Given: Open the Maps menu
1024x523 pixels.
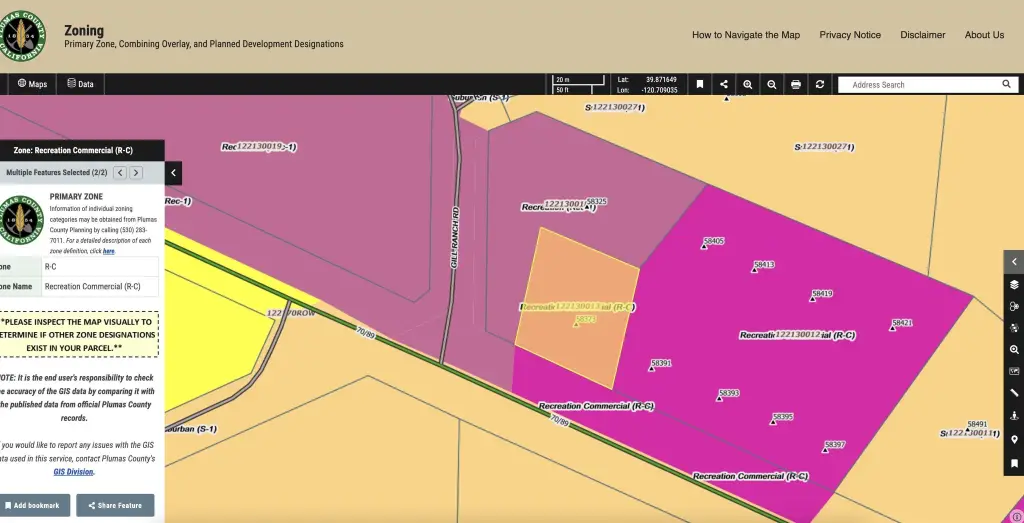Looking at the screenshot, I should 32,84.
